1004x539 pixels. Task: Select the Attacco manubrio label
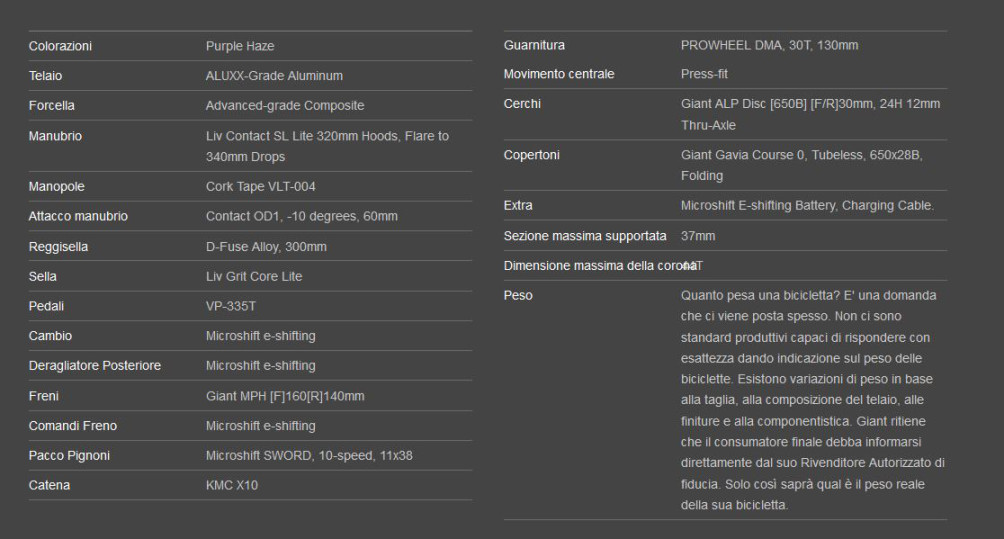(x=79, y=216)
